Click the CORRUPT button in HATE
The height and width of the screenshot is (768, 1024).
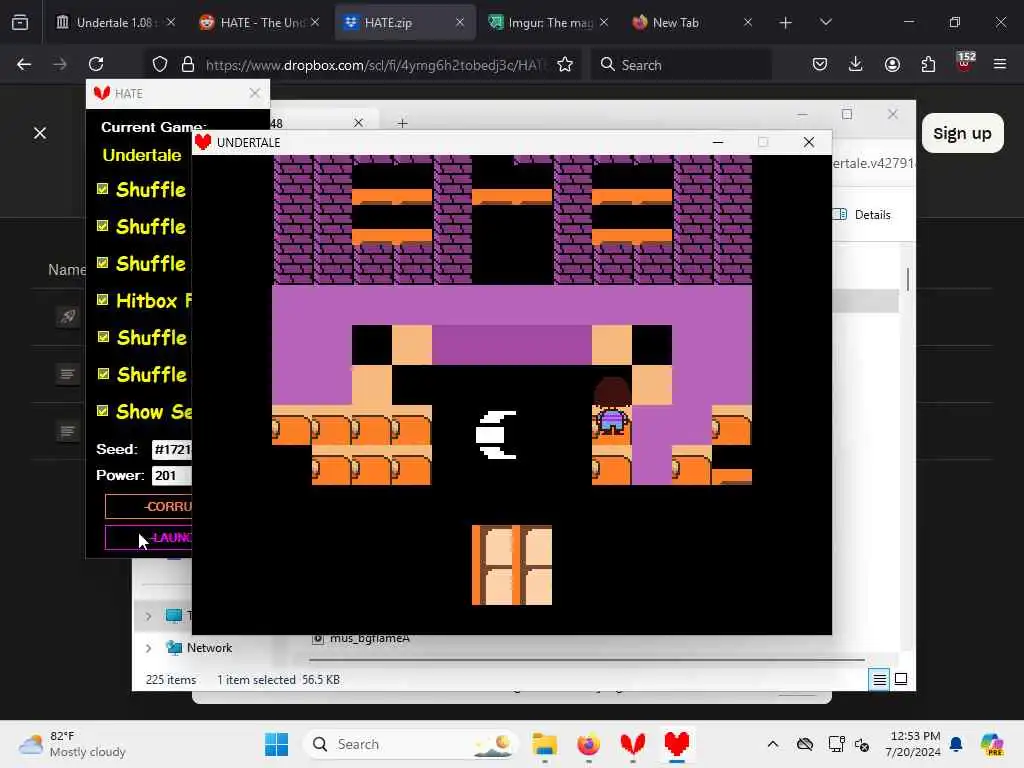(149, 507)
